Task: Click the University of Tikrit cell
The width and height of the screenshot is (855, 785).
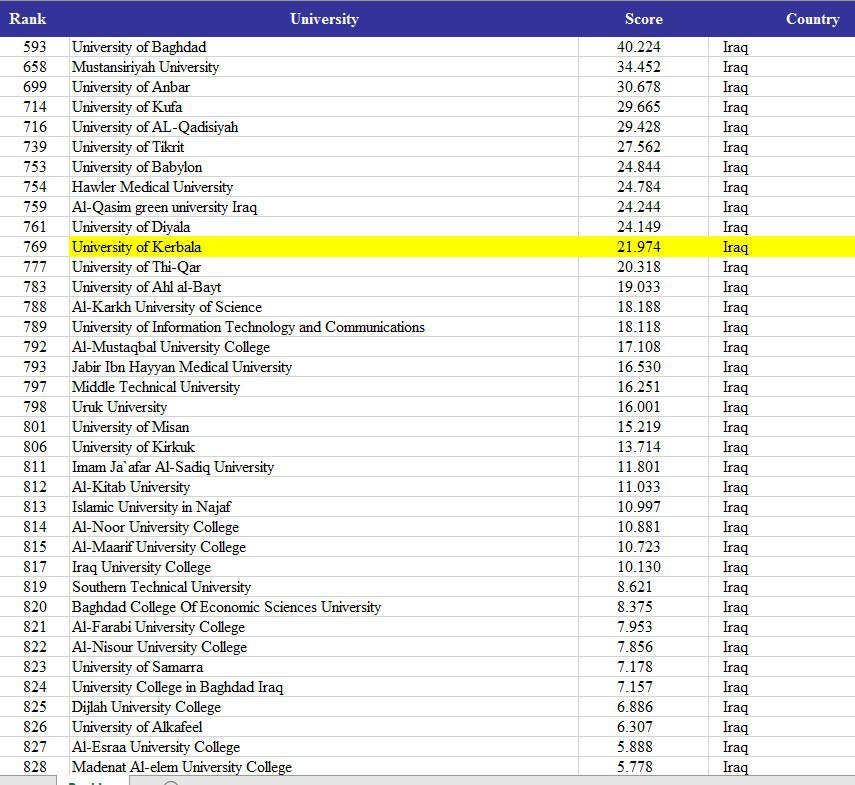Action: pos(324,147)
